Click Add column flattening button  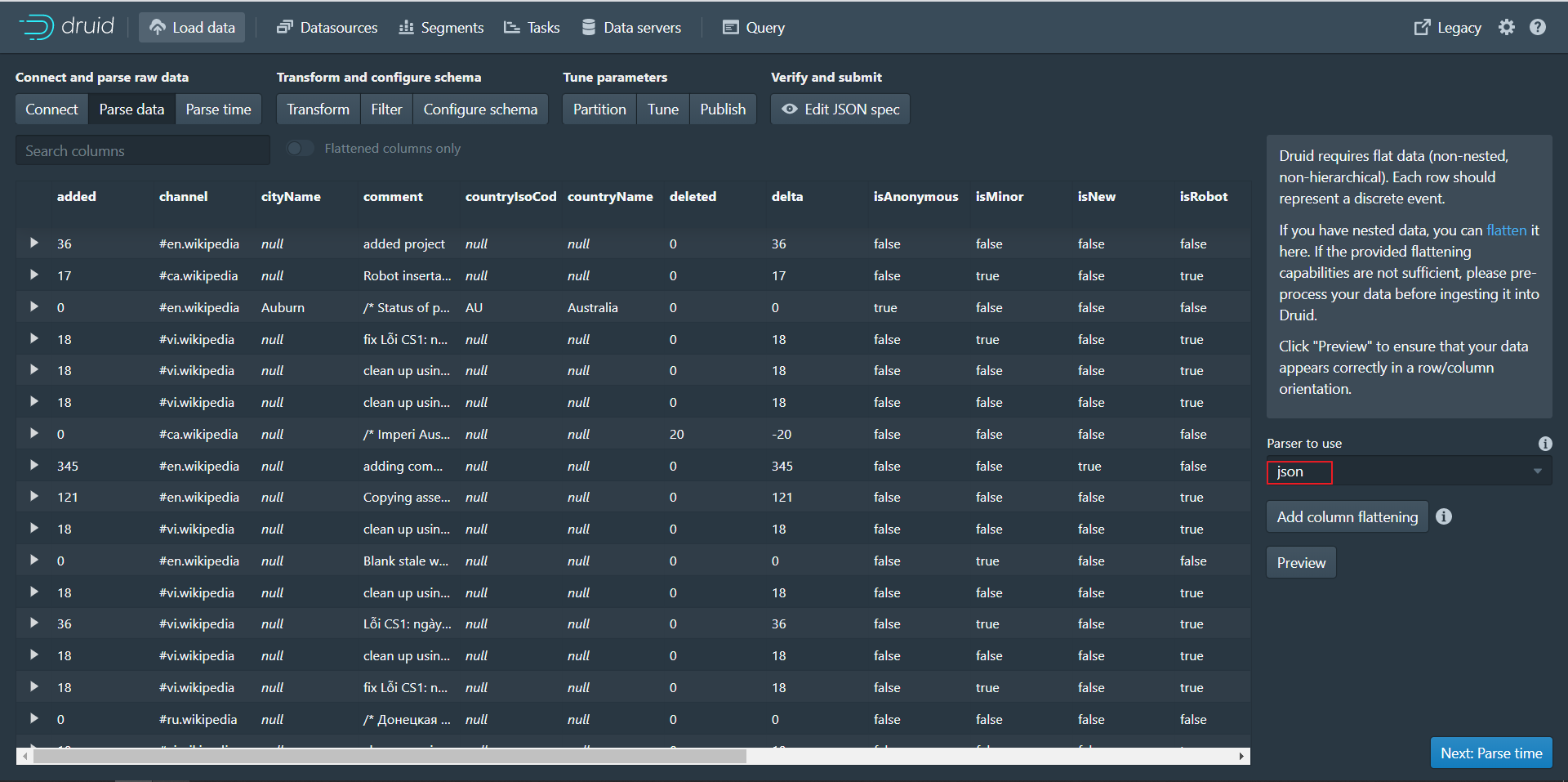point(1347,516)
